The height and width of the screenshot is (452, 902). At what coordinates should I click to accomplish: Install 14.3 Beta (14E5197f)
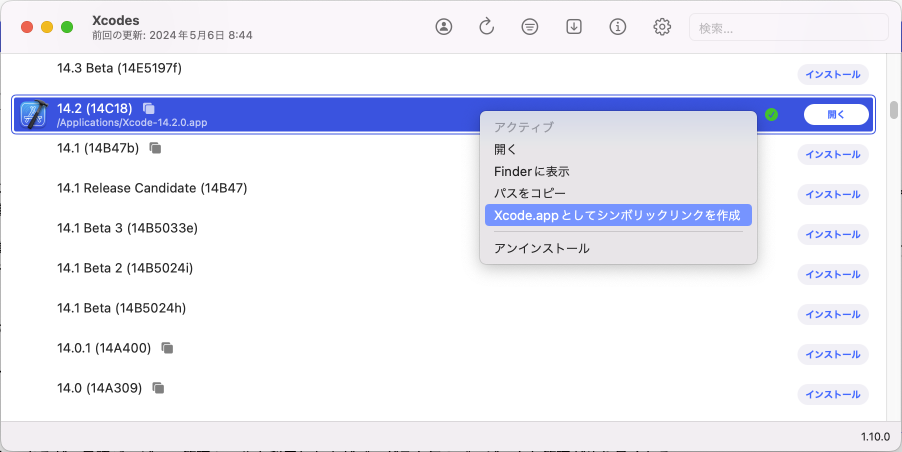tap(832, 74)
